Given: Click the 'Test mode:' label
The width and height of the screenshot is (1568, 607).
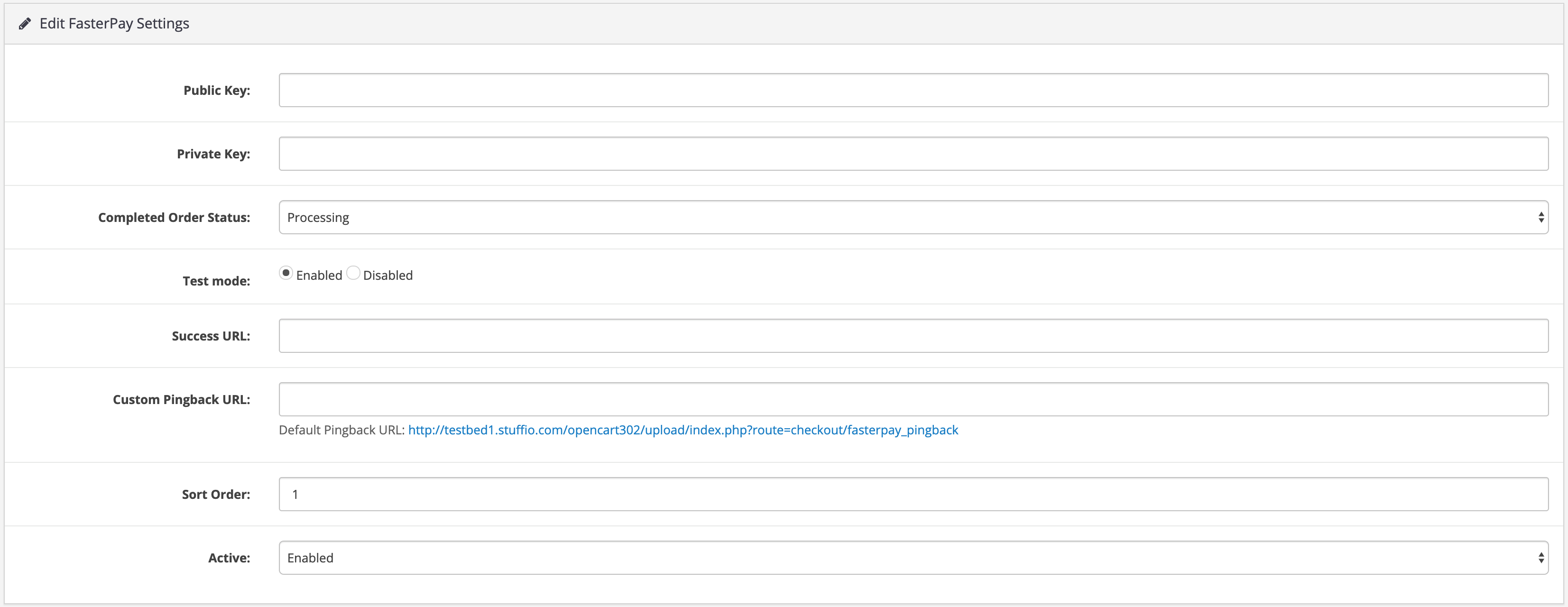Looking at the screenshot, I should click(216, 281).
